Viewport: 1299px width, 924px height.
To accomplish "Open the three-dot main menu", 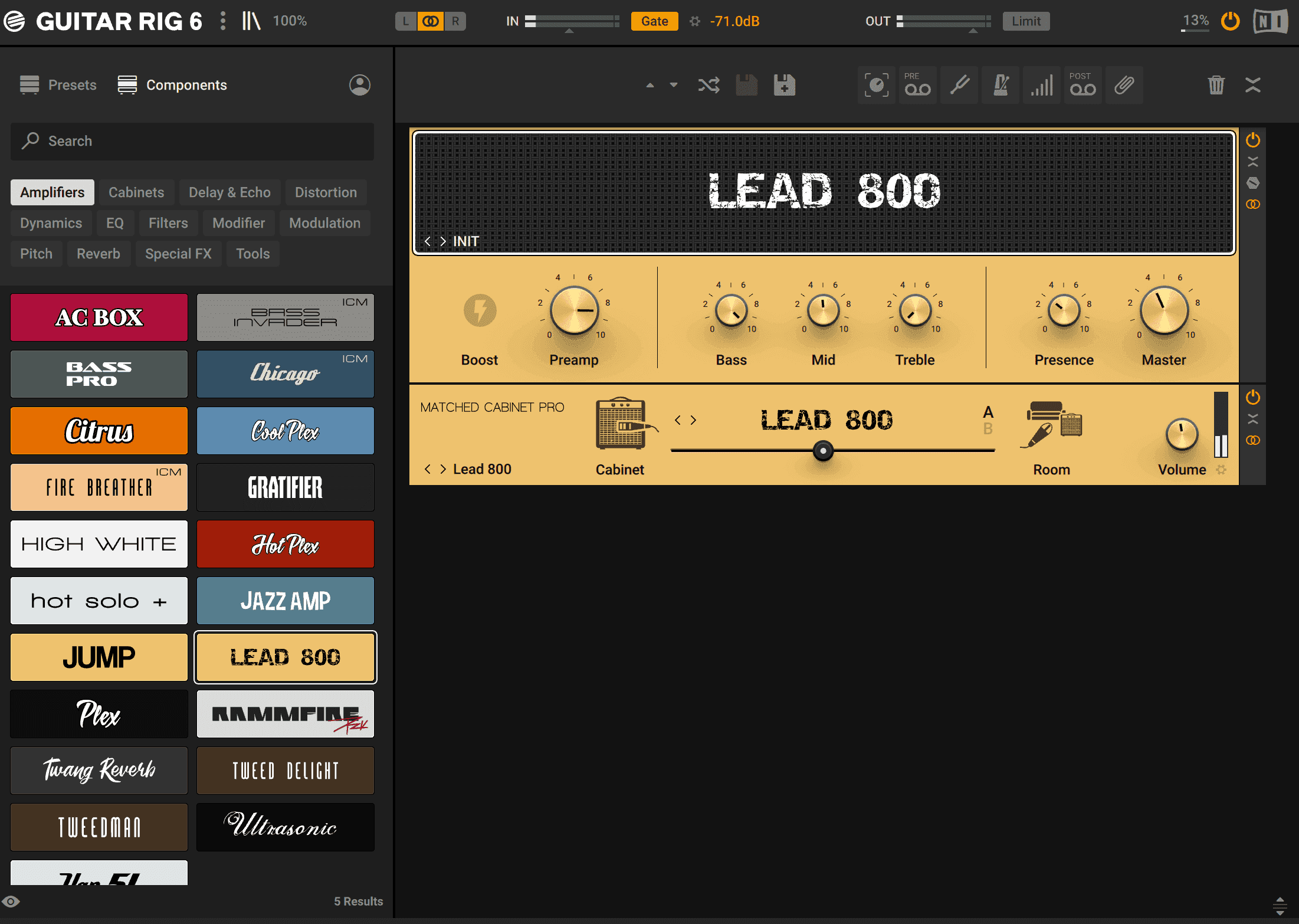I will click(x=222, y=21).
